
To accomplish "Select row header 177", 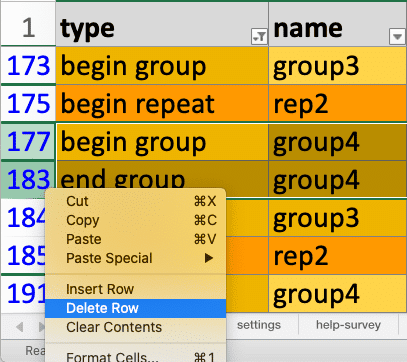I will coord(28,142).
